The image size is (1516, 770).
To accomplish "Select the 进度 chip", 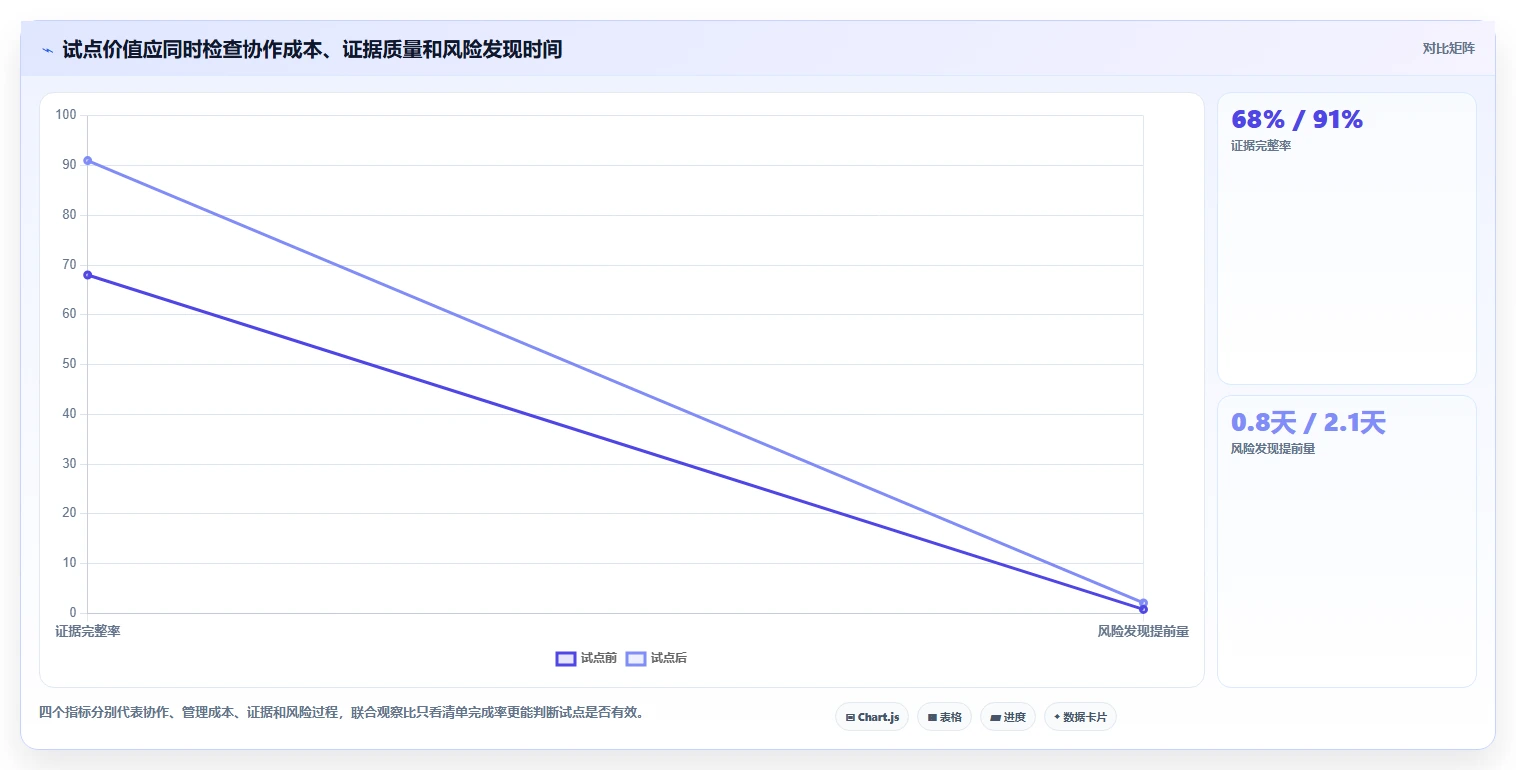I will tap(1008, 717).
